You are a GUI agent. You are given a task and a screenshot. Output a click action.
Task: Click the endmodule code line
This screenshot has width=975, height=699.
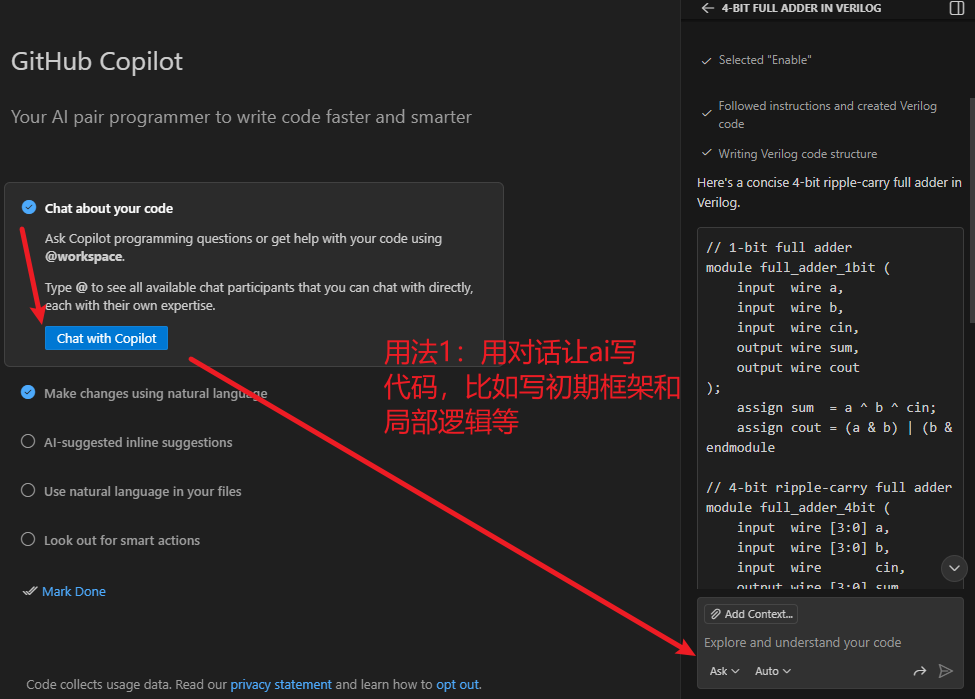pos(740,448)
